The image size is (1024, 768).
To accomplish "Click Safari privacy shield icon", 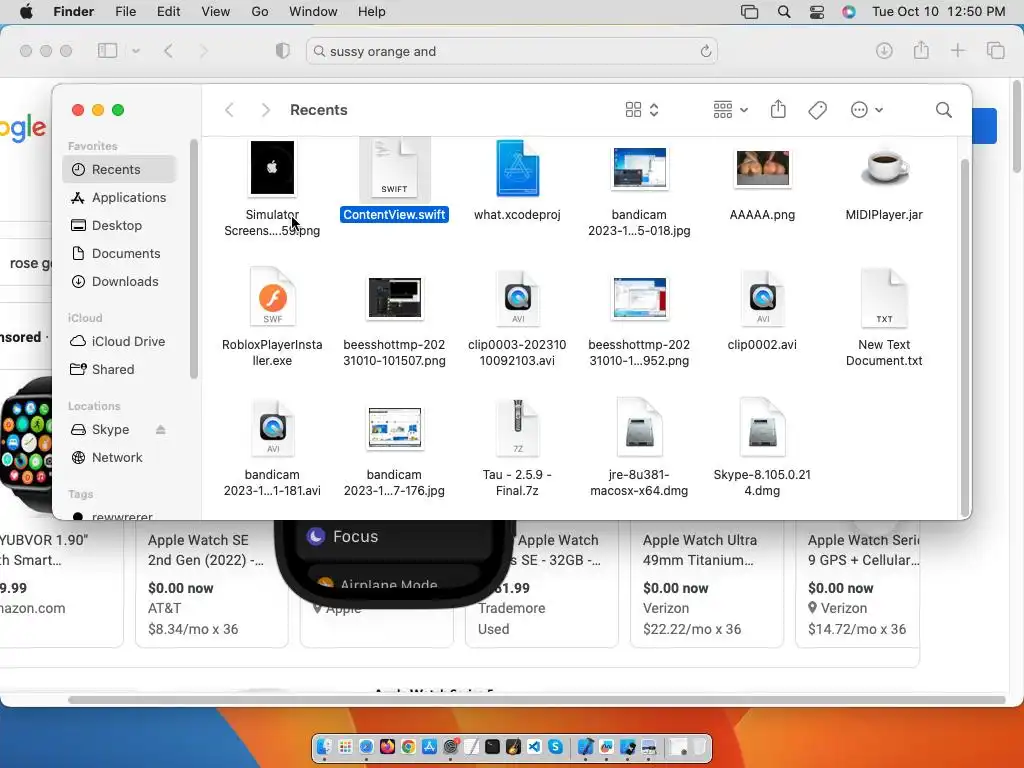I will coord(282,51).
